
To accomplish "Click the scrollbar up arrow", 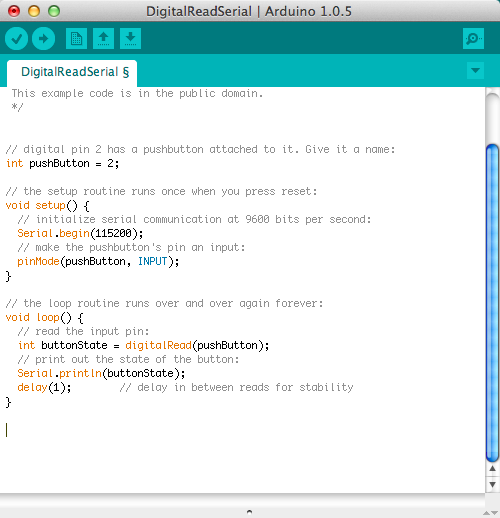I will coord(492,468).
